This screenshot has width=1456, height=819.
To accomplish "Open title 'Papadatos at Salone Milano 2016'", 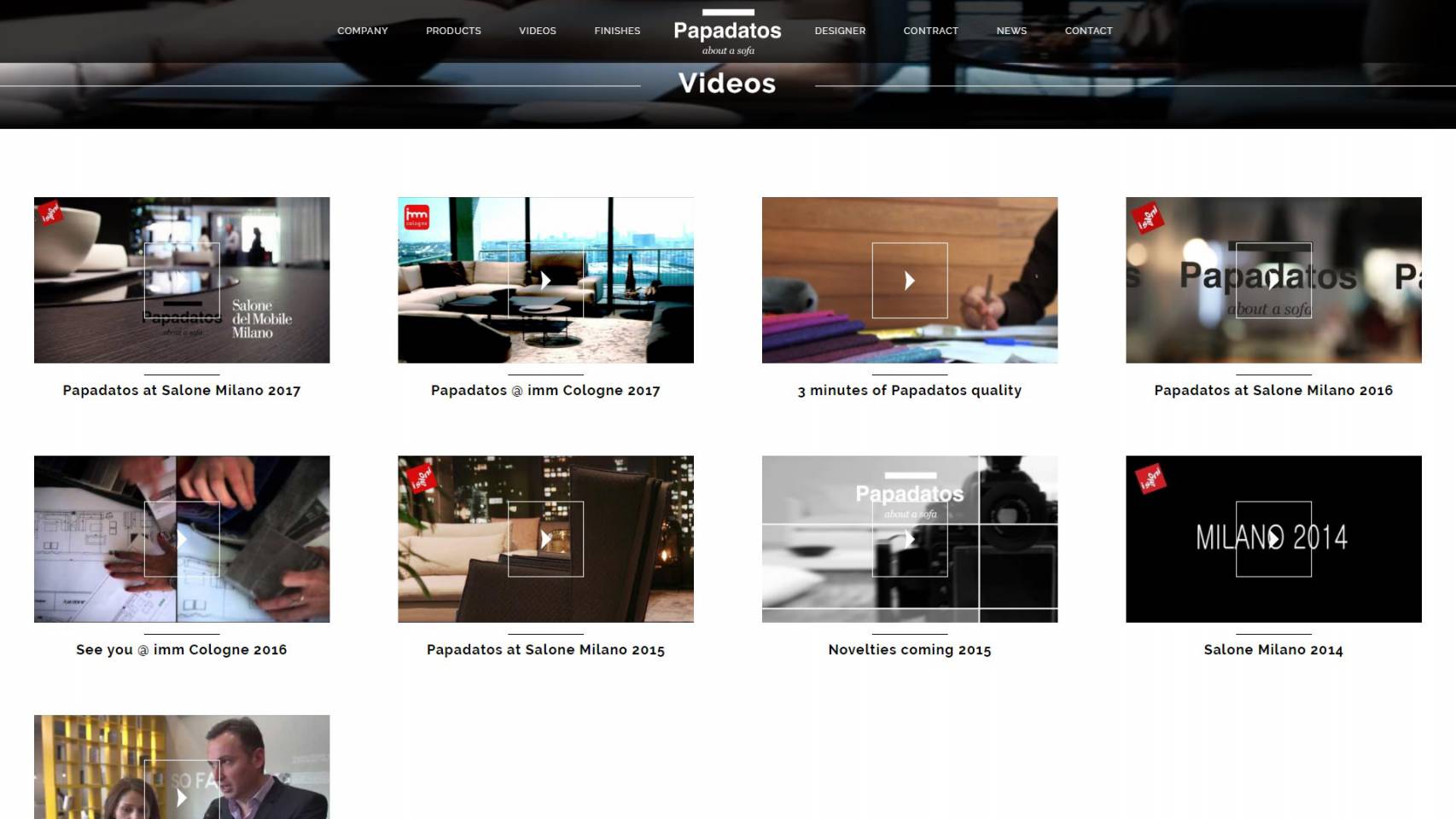I will click(x=1273, y=390).
